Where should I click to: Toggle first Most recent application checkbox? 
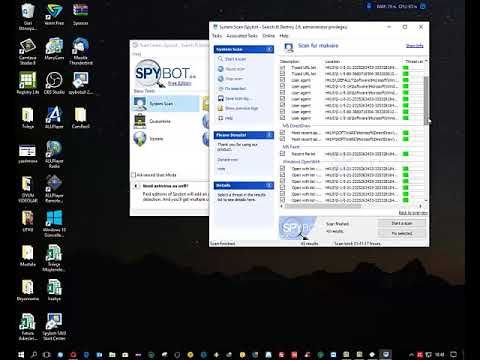pyautogui.click(x=282, y=132)
